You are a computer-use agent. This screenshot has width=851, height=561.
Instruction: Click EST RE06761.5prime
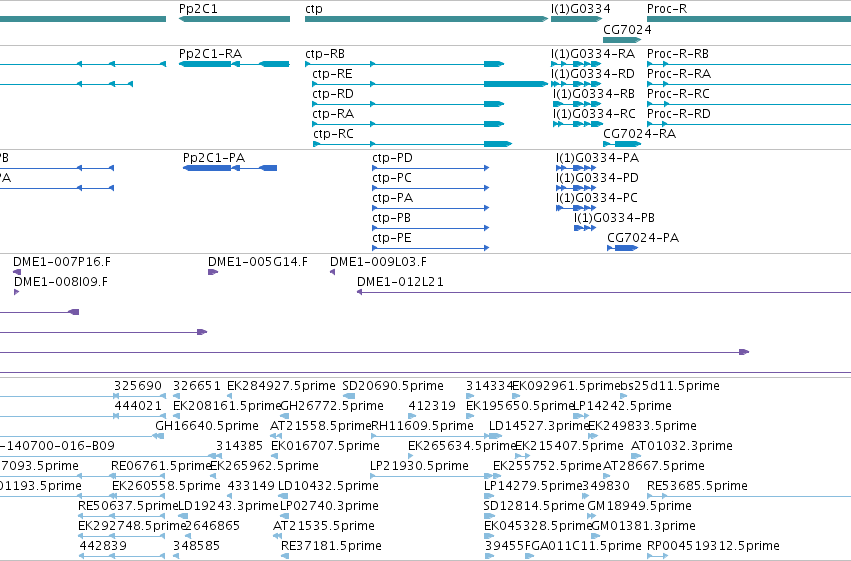tap(139, 476)
